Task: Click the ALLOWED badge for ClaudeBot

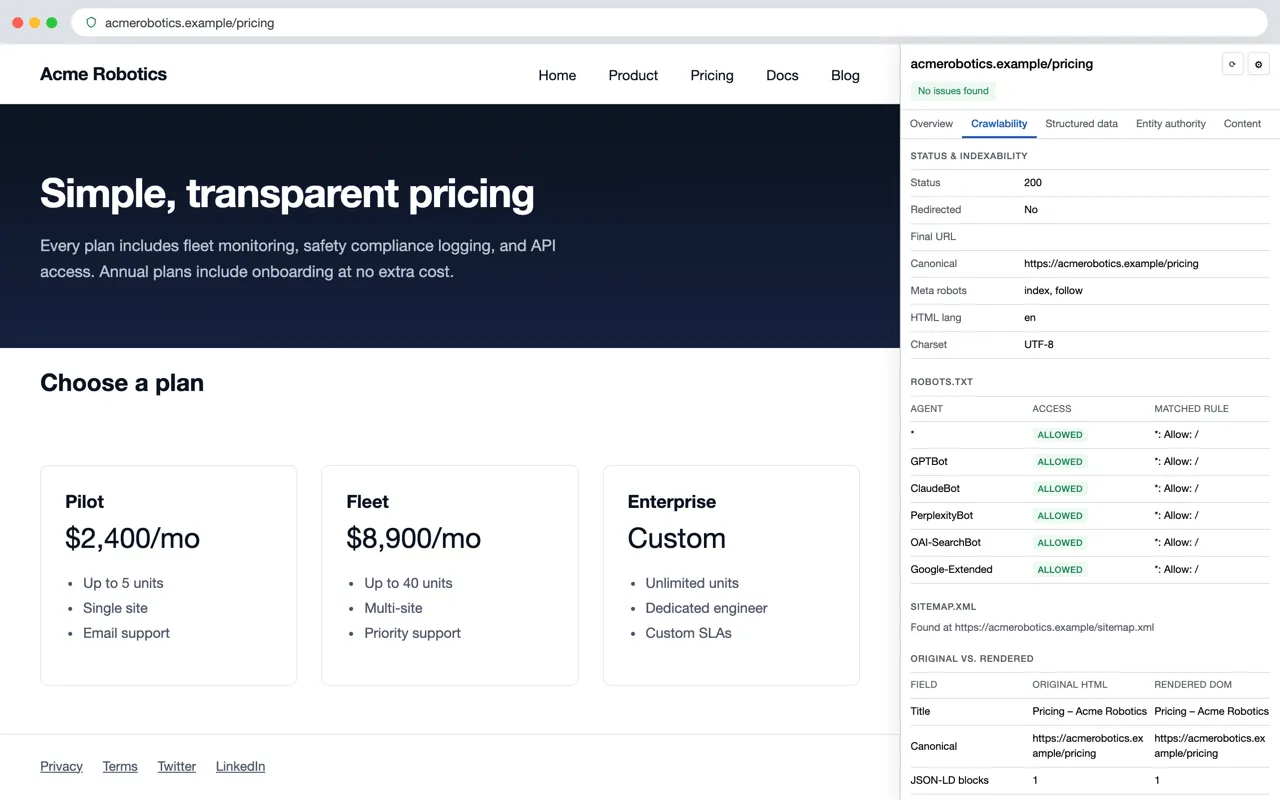Action: (1060, 489)
